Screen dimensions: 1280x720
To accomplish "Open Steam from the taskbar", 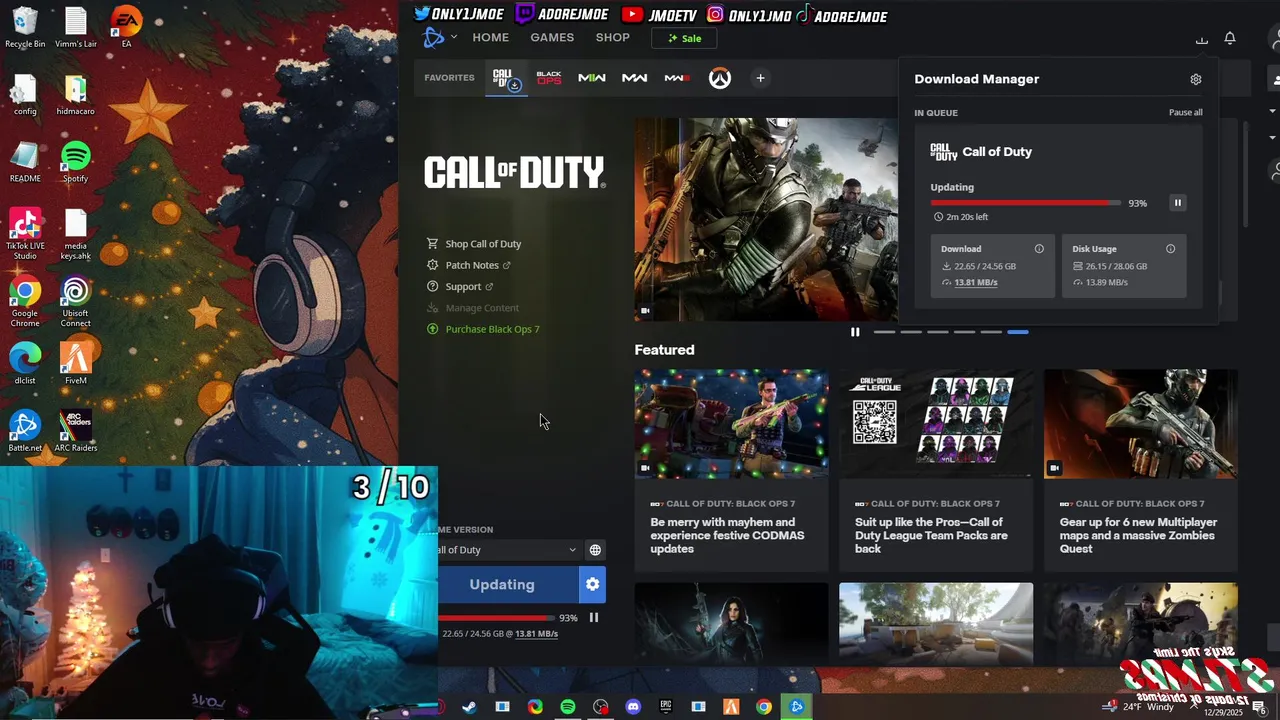I will point(469,707).
